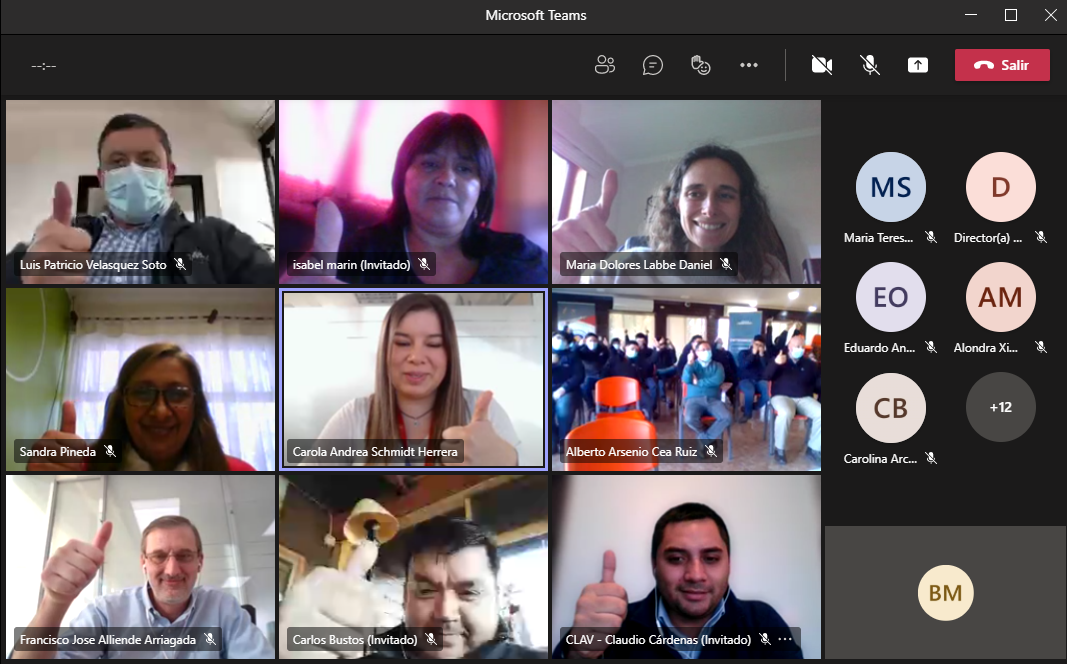Click the share content icon
Screen dimensions: 1067x664
[918, 65]
